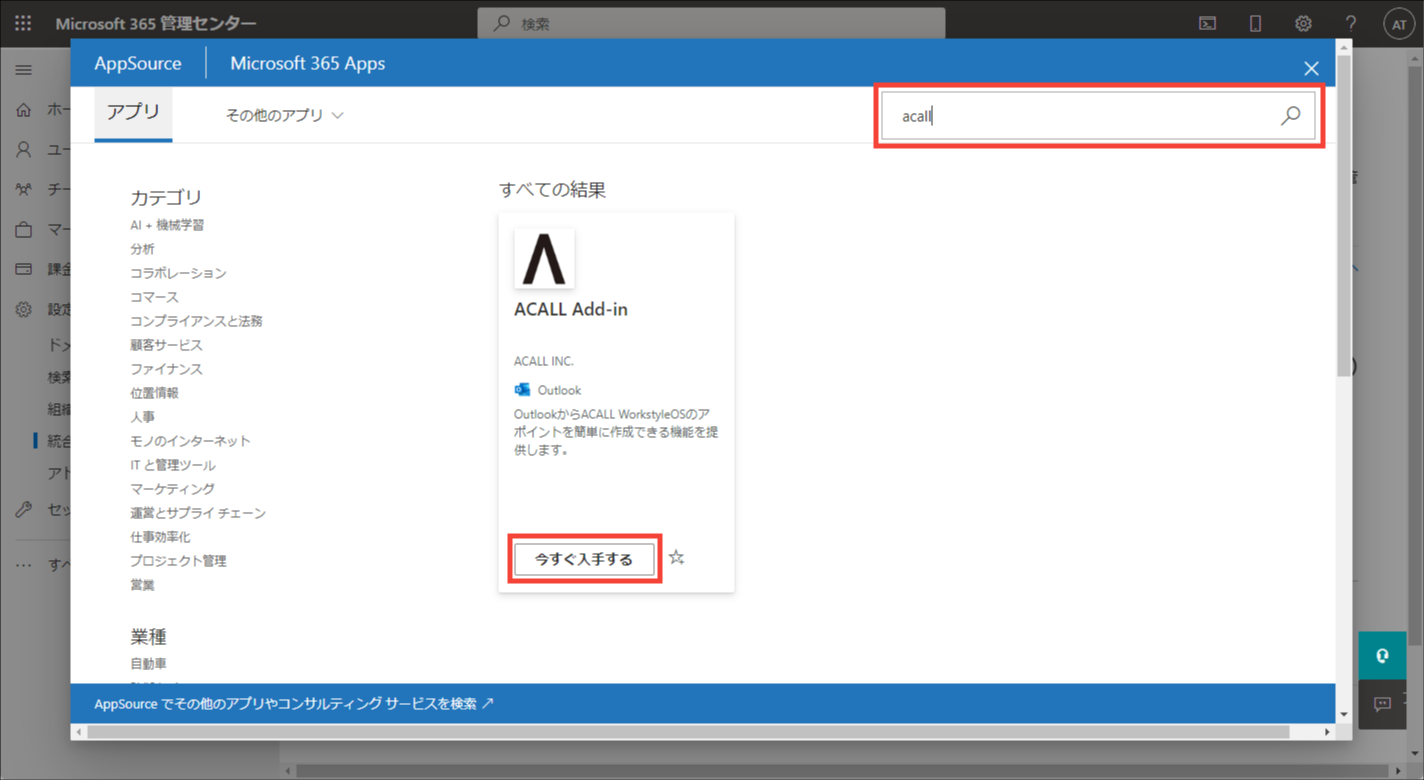
Task: Open the AT account avatar
Action: [1399, 25]
